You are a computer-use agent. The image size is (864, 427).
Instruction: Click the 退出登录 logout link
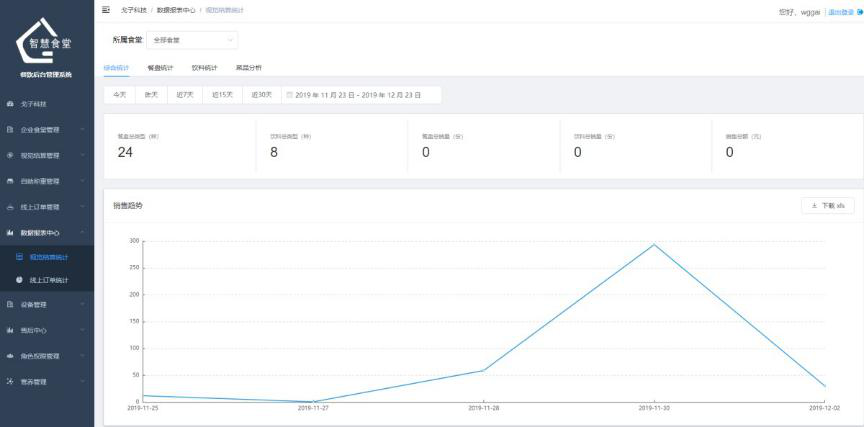840,12
